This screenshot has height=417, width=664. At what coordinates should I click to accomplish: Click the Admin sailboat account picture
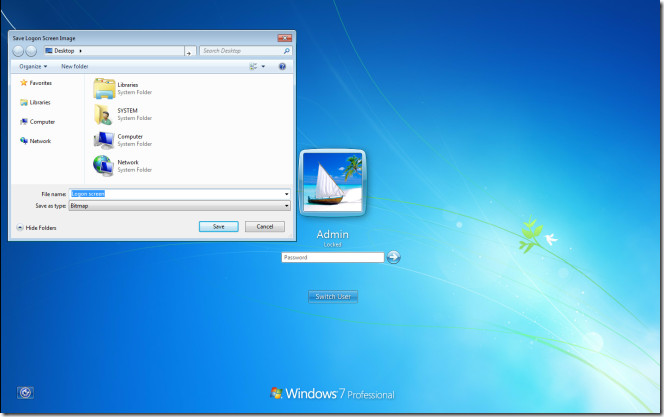[332, 183]
